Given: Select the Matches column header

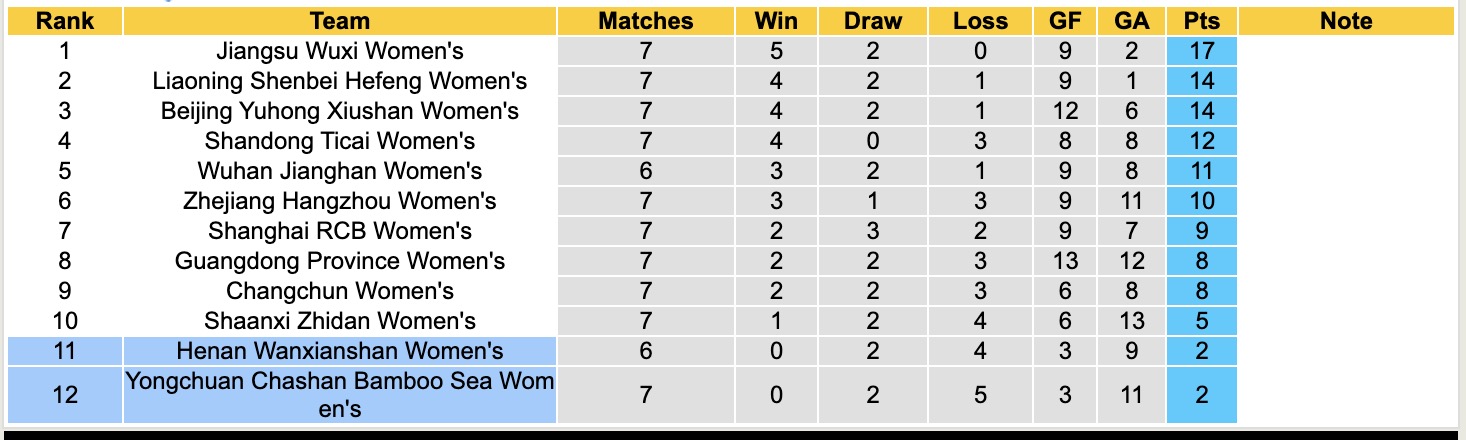Looking at the screenshot, I should click(646, 21).
